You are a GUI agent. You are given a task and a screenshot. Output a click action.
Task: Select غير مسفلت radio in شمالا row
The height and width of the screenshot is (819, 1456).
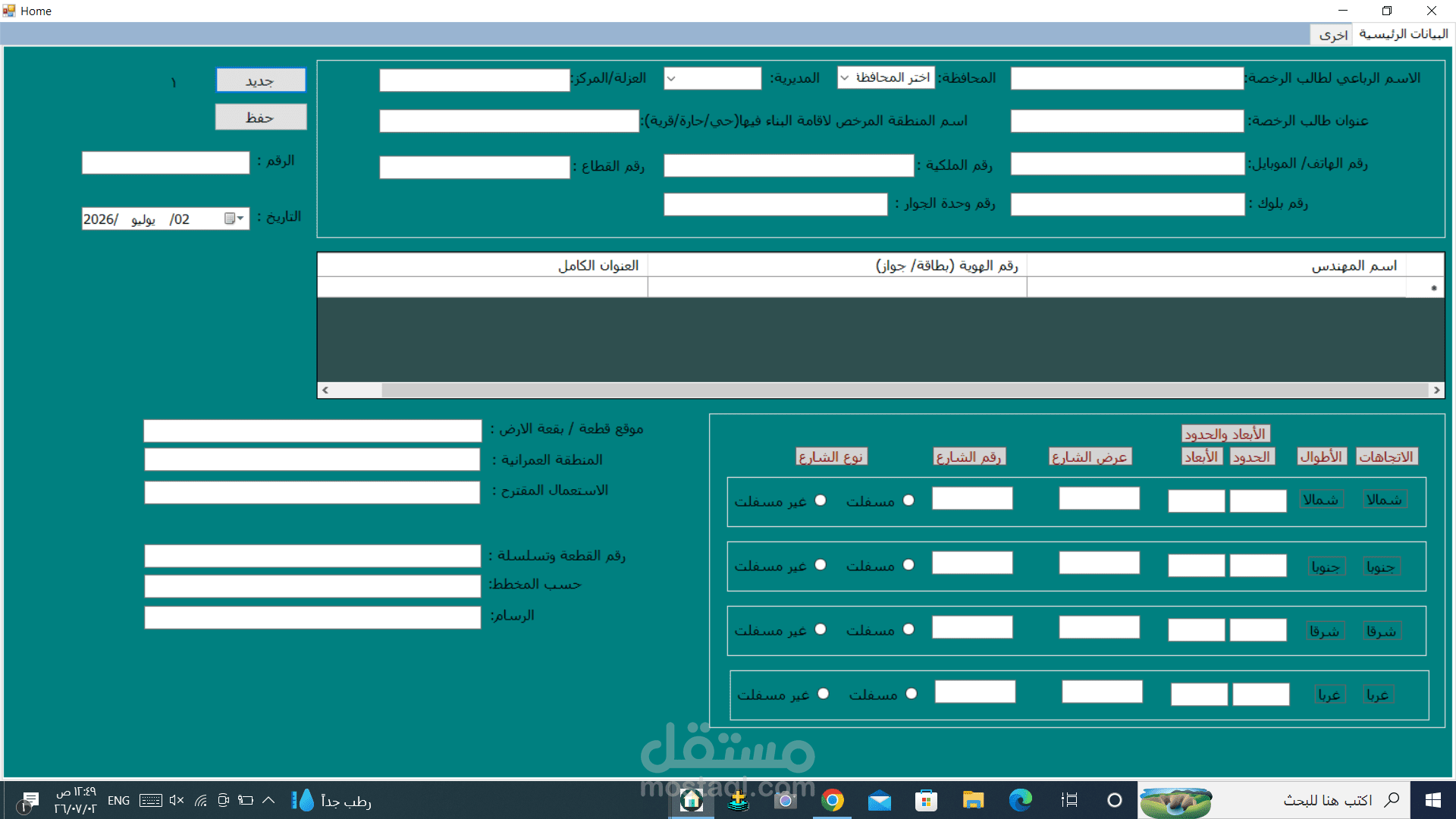tap(821, 500)
